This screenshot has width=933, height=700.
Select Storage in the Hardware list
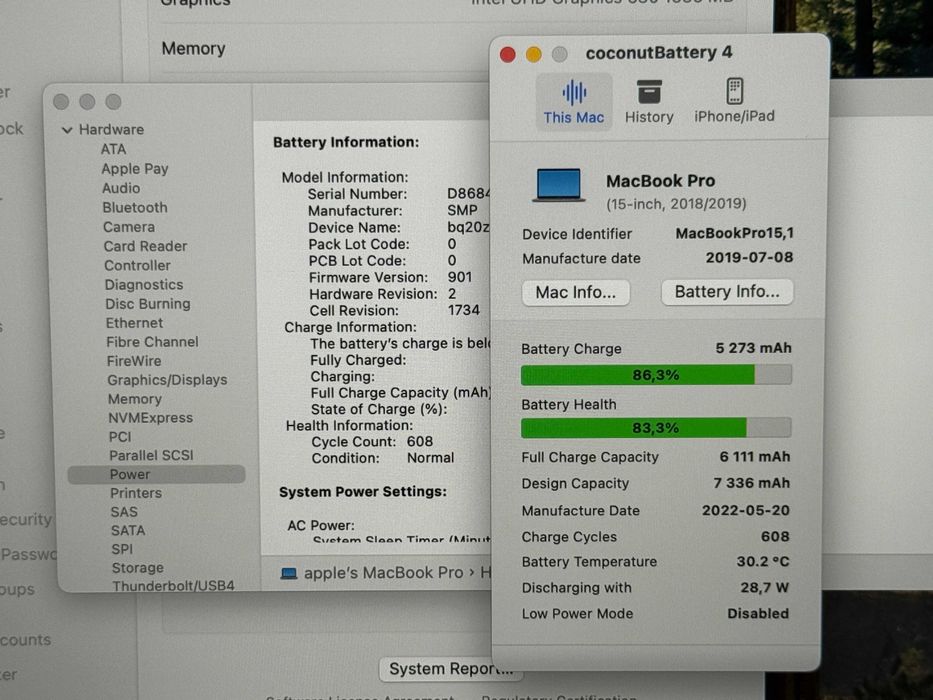pos(137,568)
